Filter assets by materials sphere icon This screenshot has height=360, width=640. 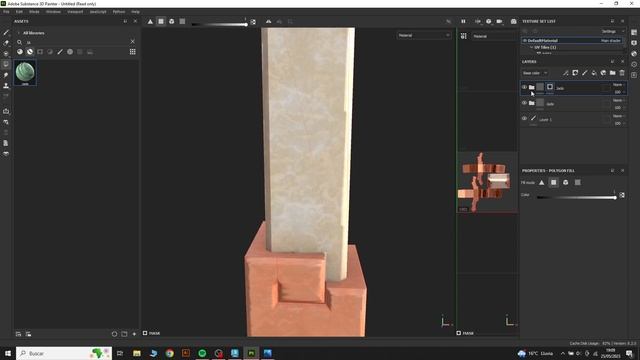[20, 52]
